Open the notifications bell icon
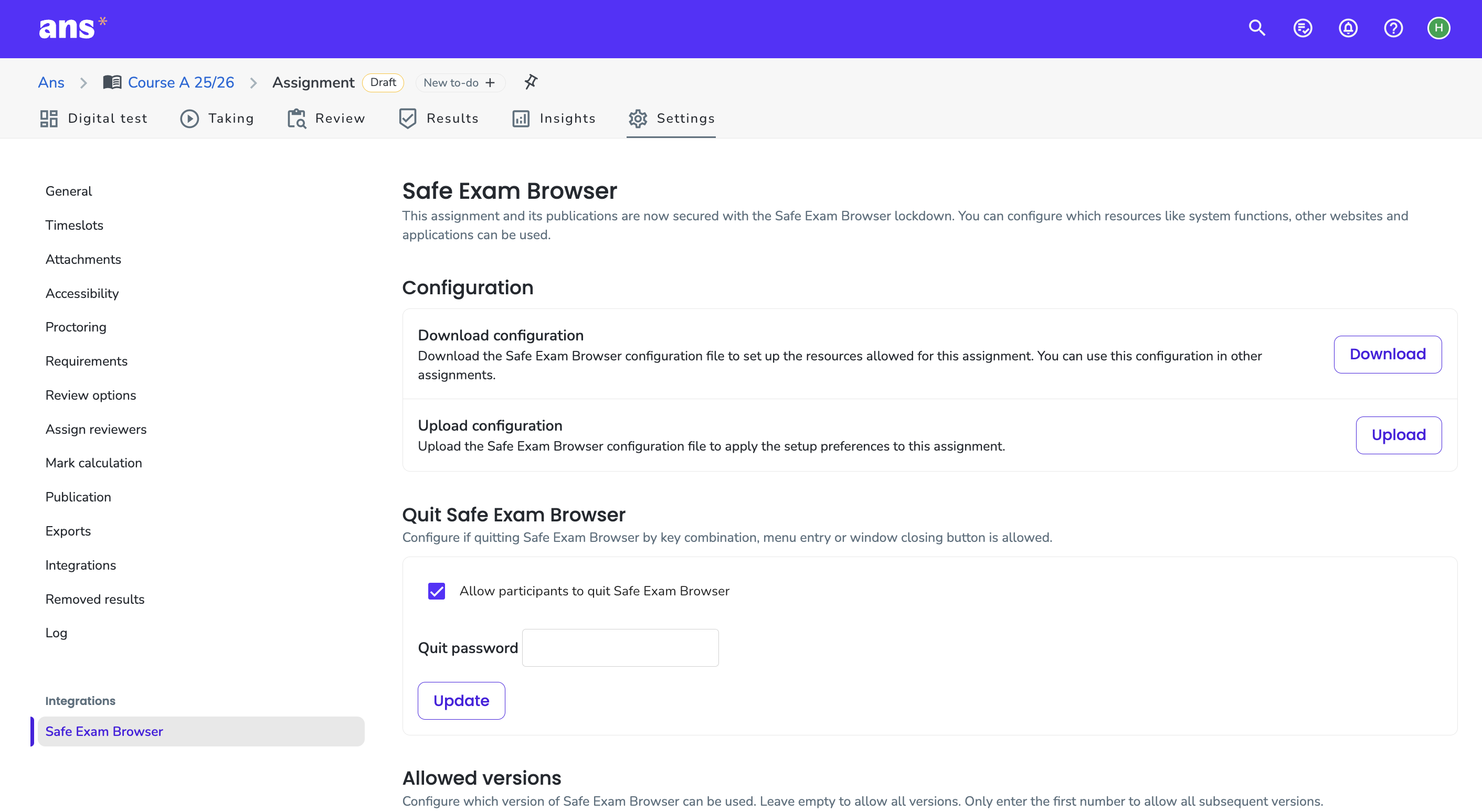This screenshot has width=1482, height=812. (1348, 28)
